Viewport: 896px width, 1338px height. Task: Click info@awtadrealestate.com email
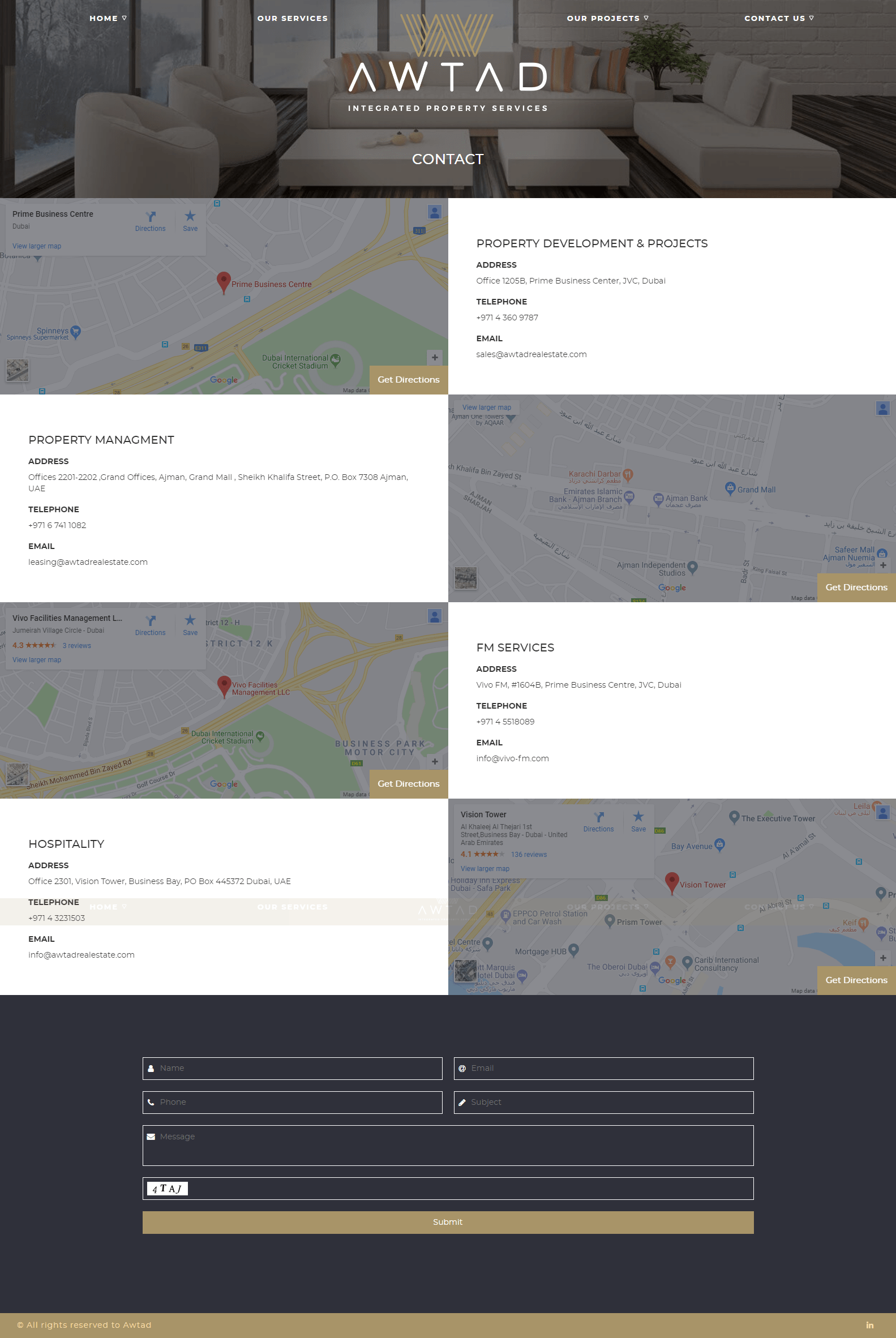[81, 955]
